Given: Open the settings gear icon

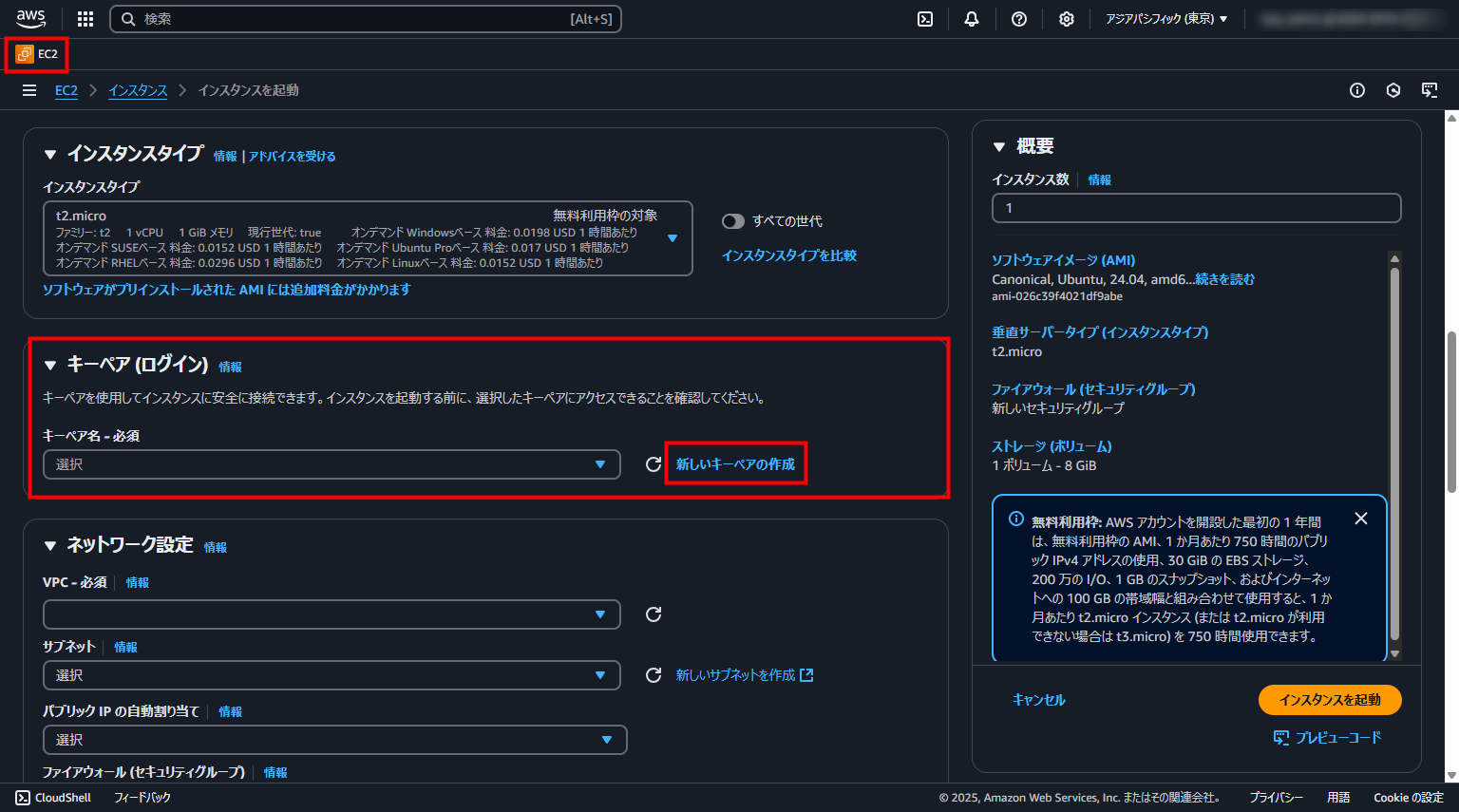Looking at the screenshot, I should click(1067, 19).
